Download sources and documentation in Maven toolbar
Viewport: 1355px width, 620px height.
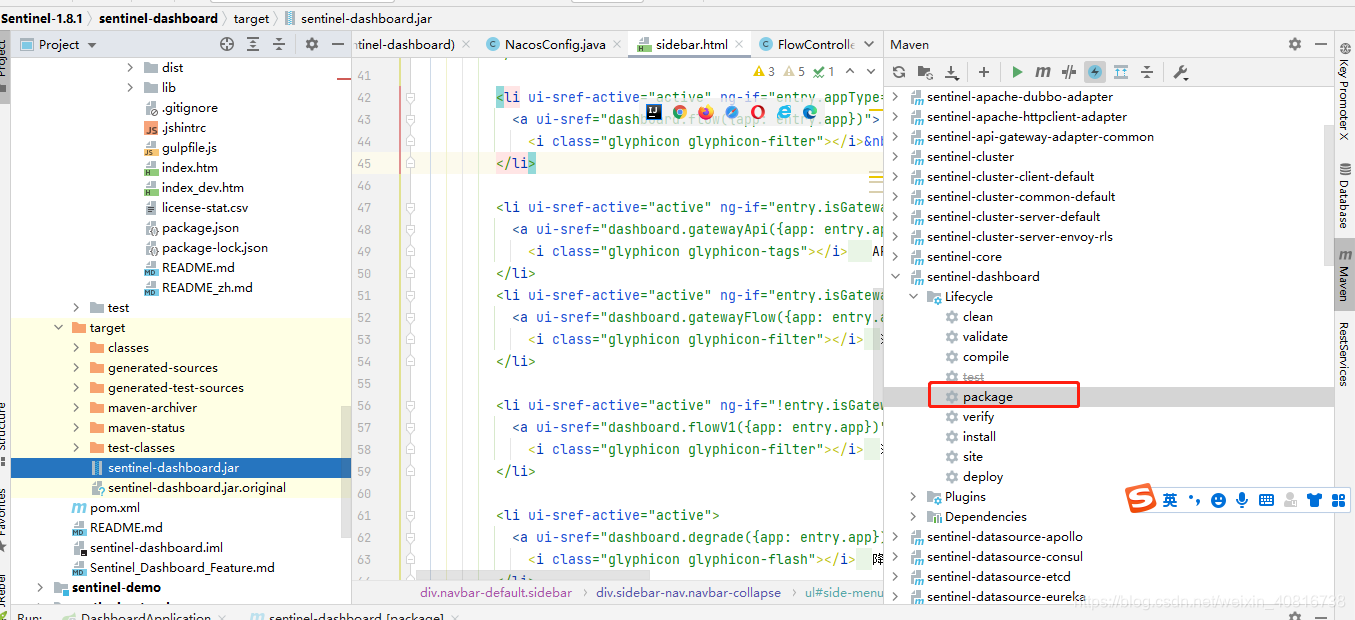951,72
